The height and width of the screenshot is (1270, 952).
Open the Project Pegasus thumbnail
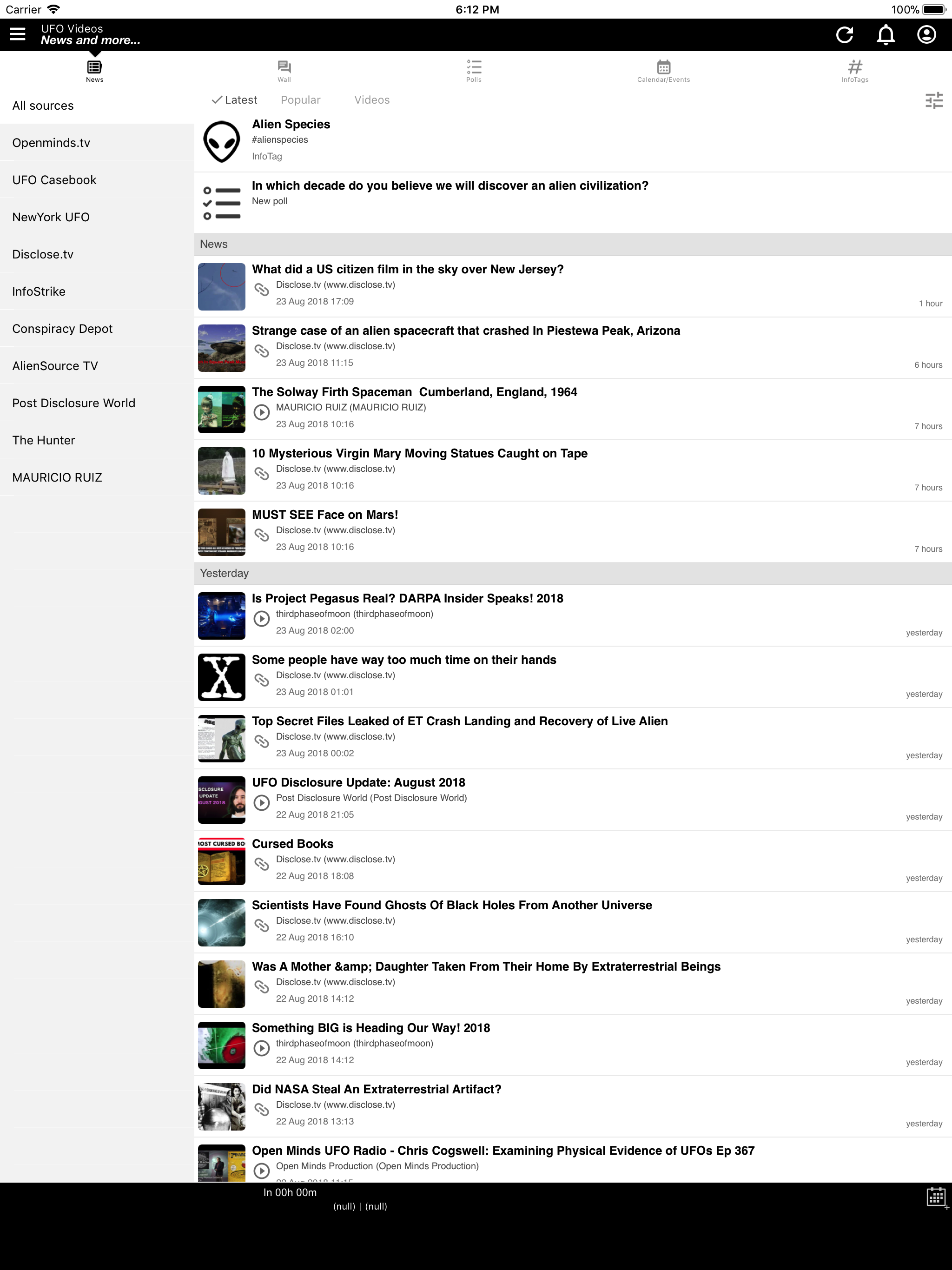click(x=222, y=616)
